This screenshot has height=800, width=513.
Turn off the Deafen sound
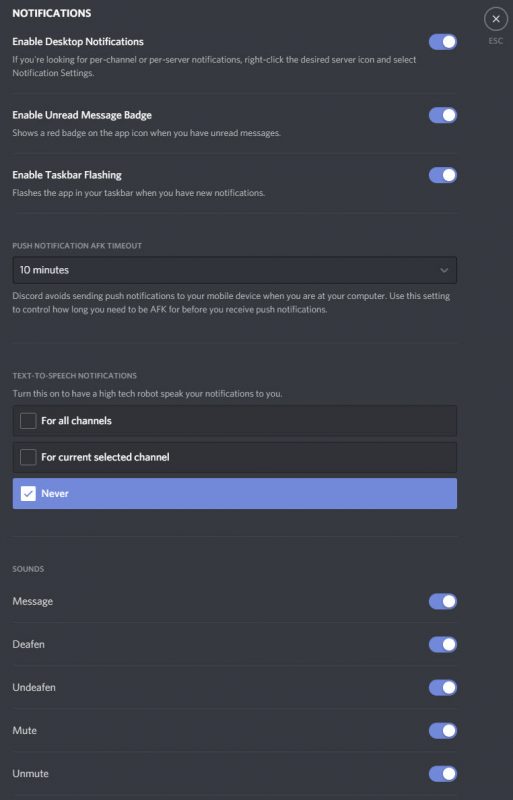[443, 644]
